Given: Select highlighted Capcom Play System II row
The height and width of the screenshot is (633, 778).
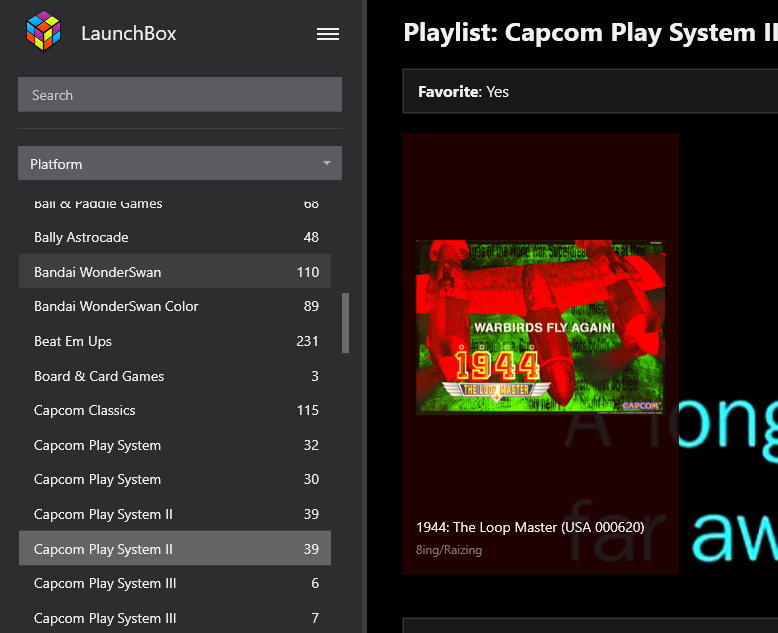Looking at the screenshot, I should (175, 548).
